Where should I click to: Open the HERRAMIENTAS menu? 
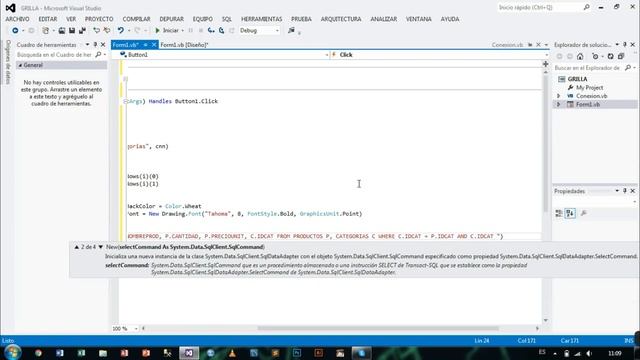[262, 19]
